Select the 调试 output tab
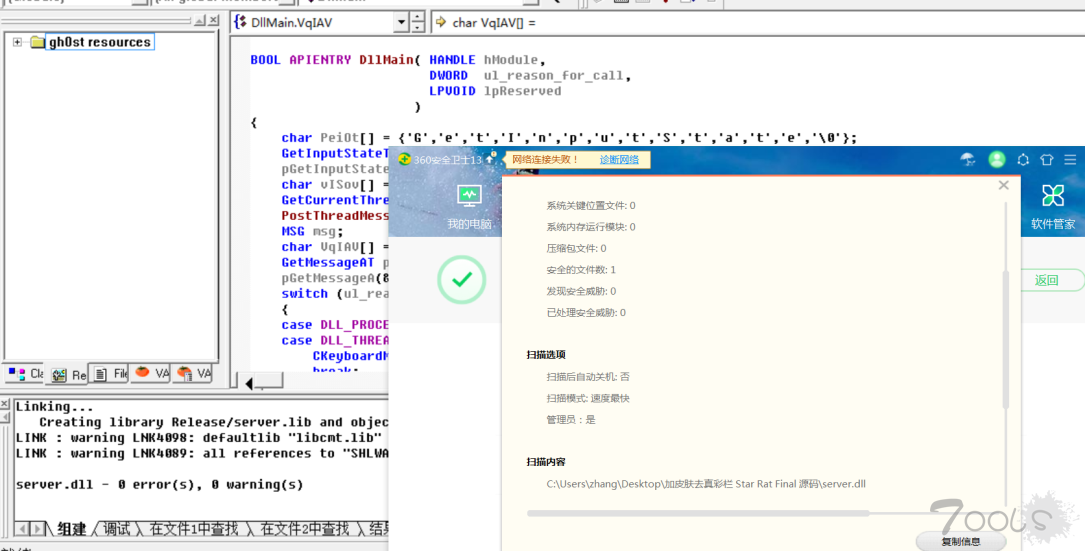The height and width of the screenshot is (551, 1085). pyautogui.click(x=116, y=530)
